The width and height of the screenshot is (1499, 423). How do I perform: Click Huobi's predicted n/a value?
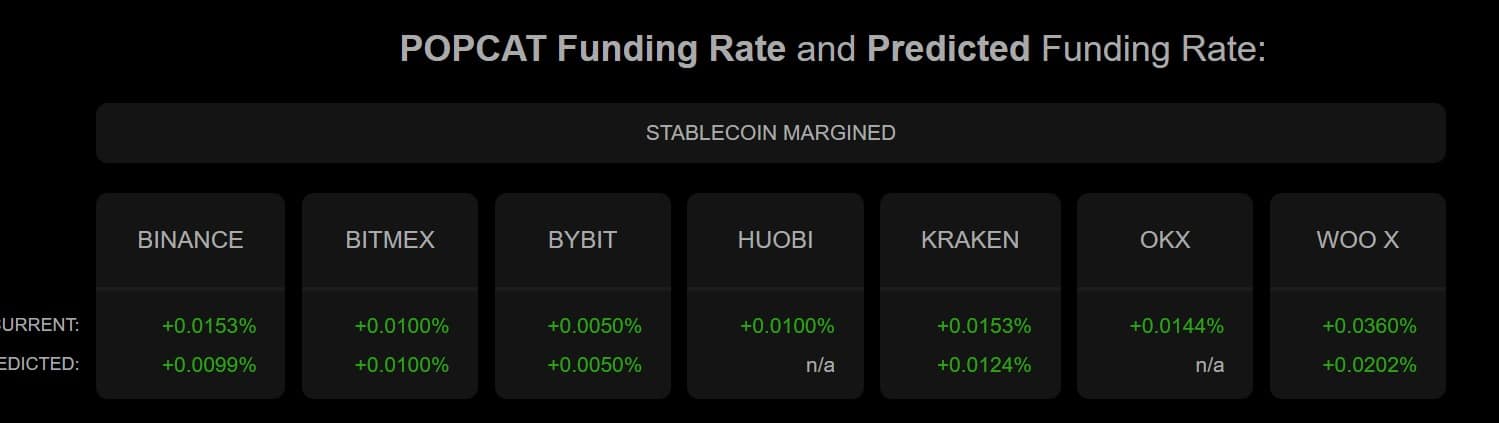click(x=820, y=365)
